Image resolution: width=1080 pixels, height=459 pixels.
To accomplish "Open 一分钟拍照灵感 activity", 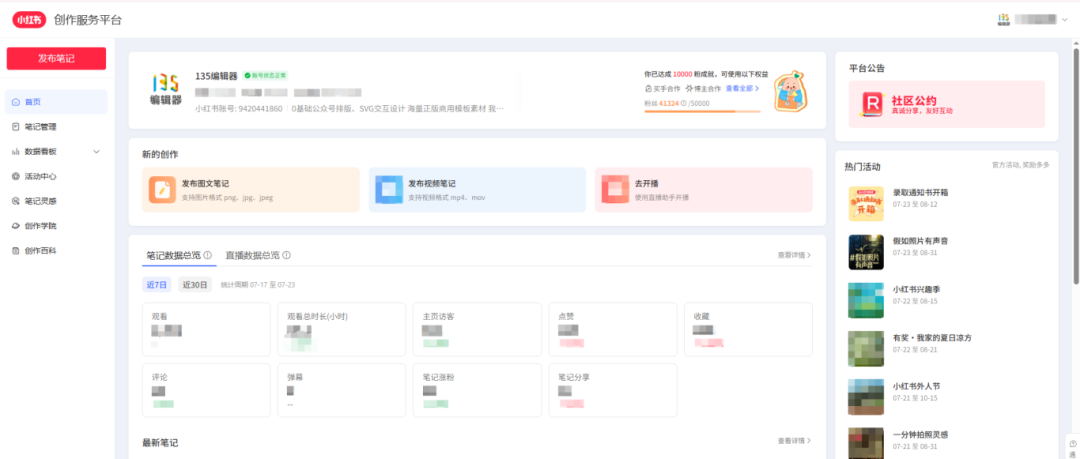I will [920, 435].
